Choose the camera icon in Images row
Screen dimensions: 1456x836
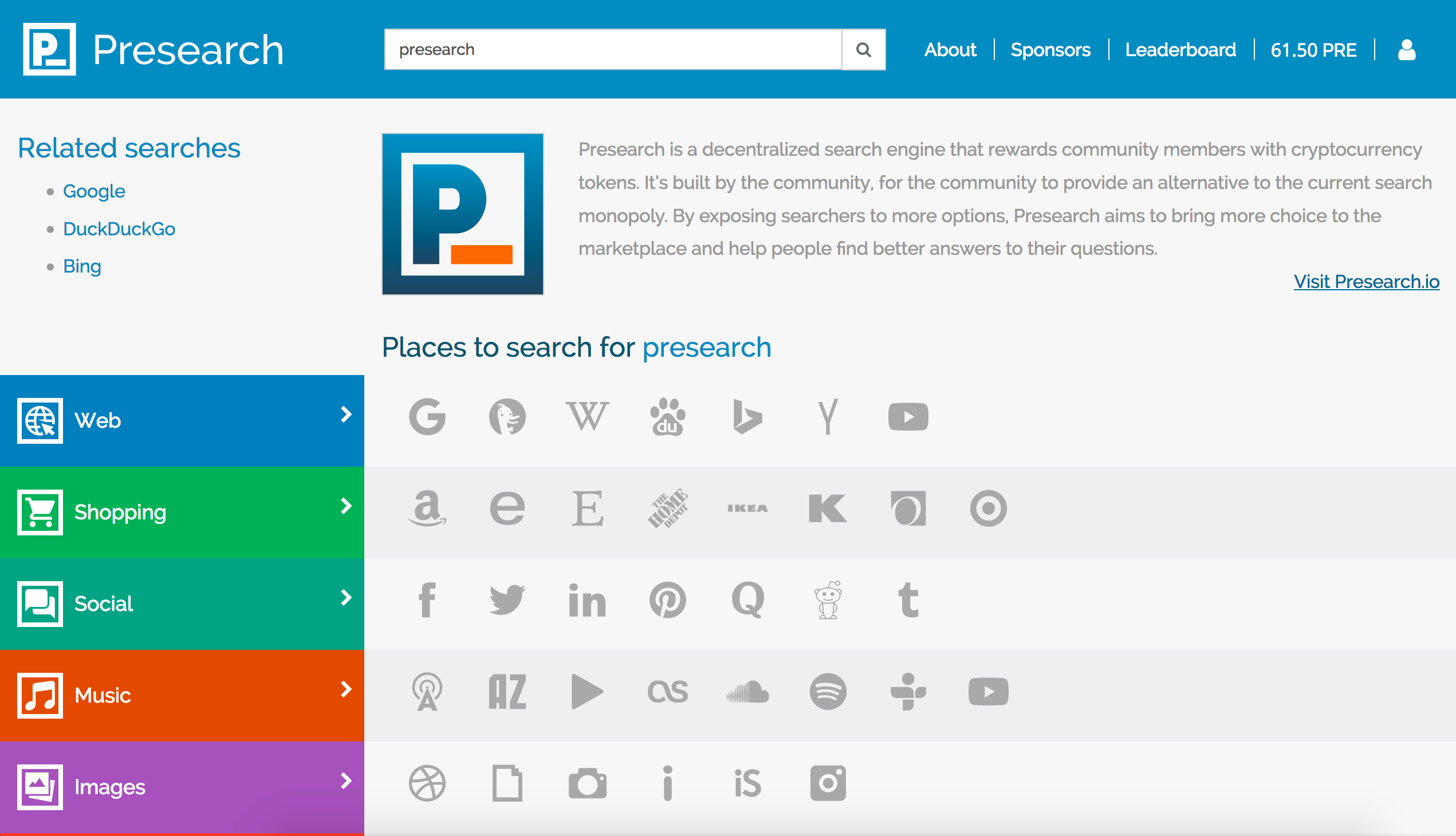point(588,783)
